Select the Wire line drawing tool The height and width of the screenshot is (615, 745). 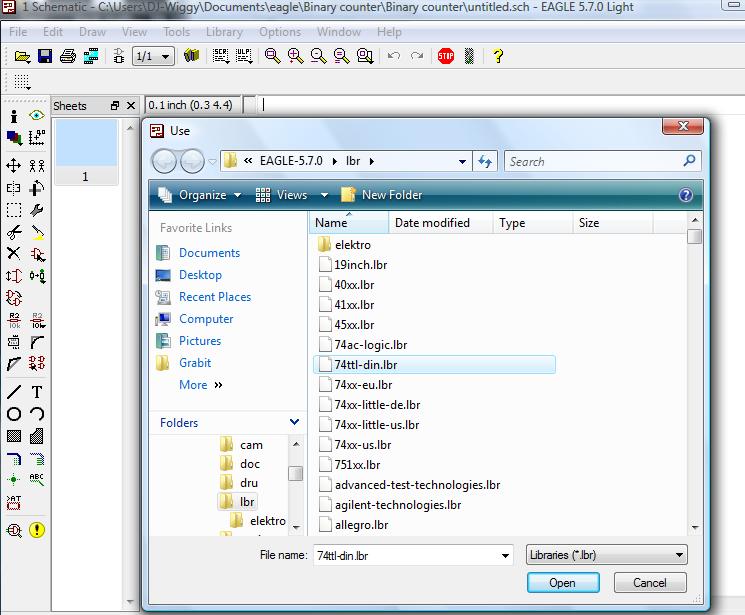point(14,392)
